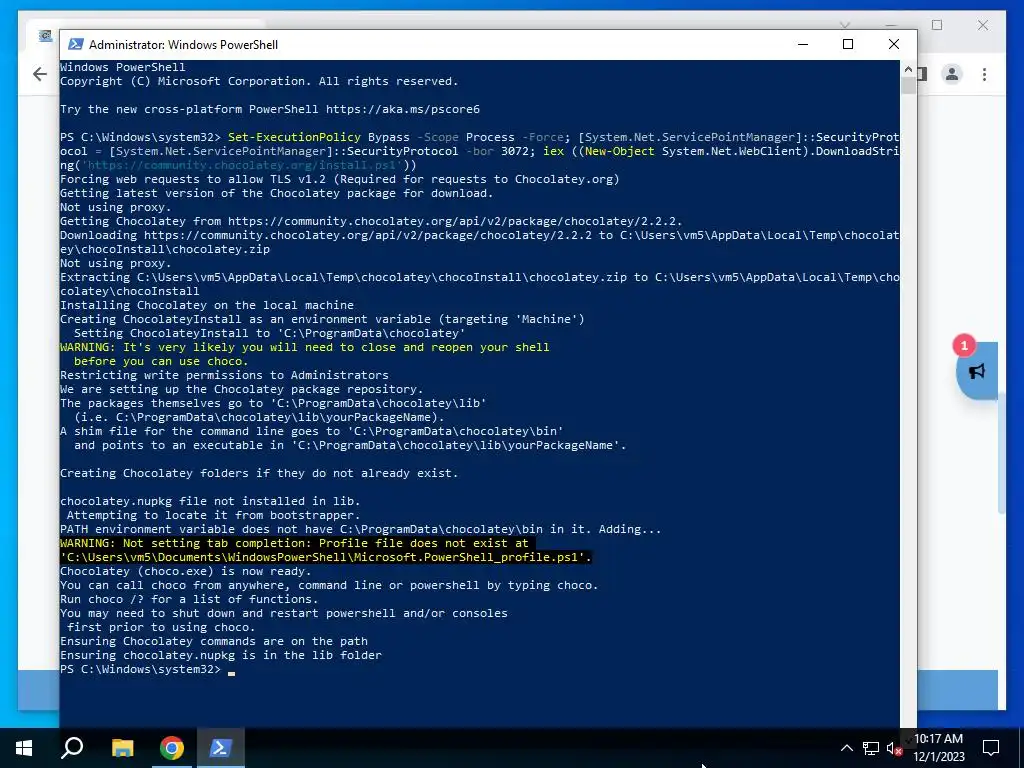Open the Chrome tab search chevron

click(x=845, y=25)
